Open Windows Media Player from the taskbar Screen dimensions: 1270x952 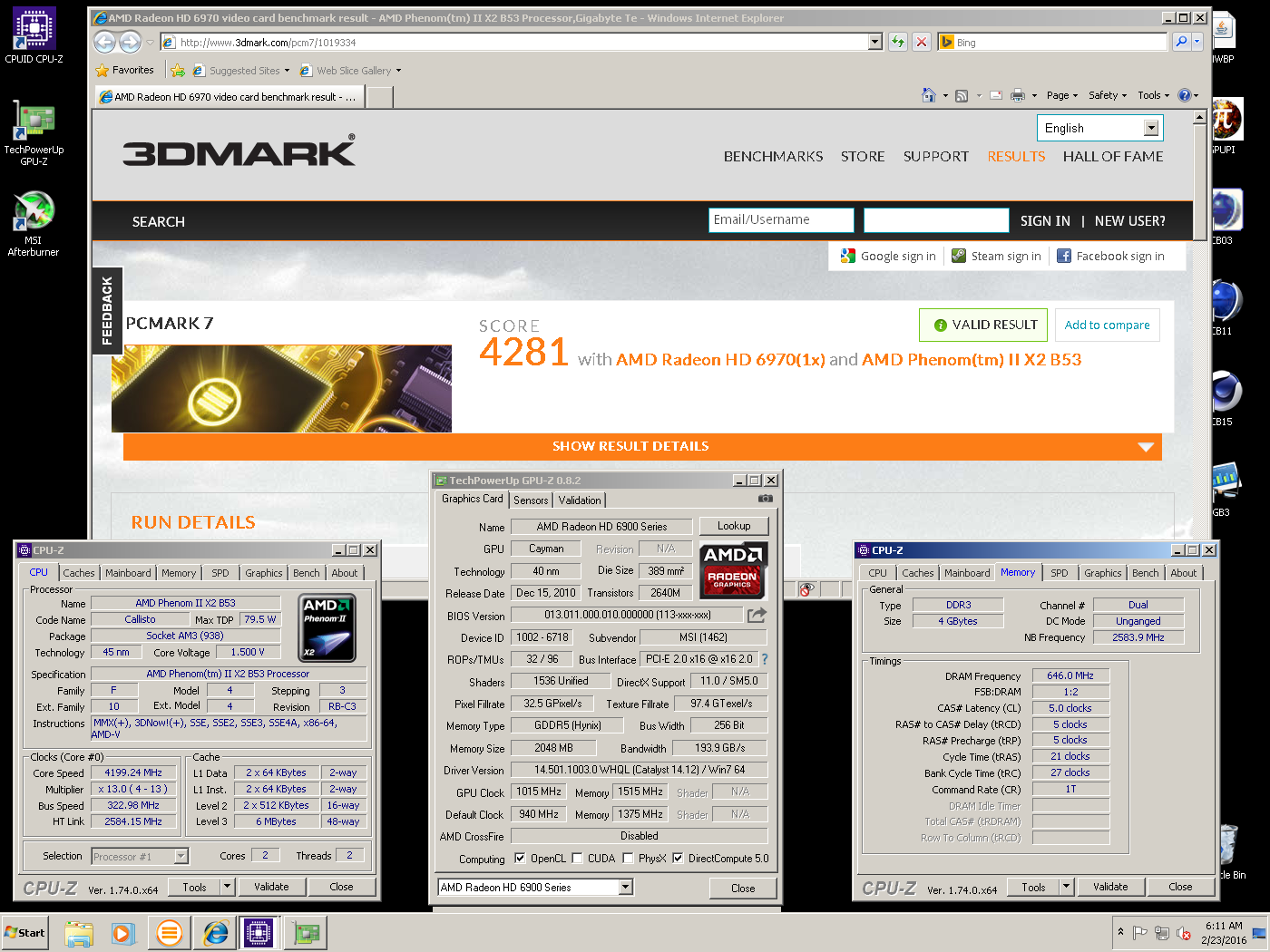pyautogui.click(x=122, y=933)
